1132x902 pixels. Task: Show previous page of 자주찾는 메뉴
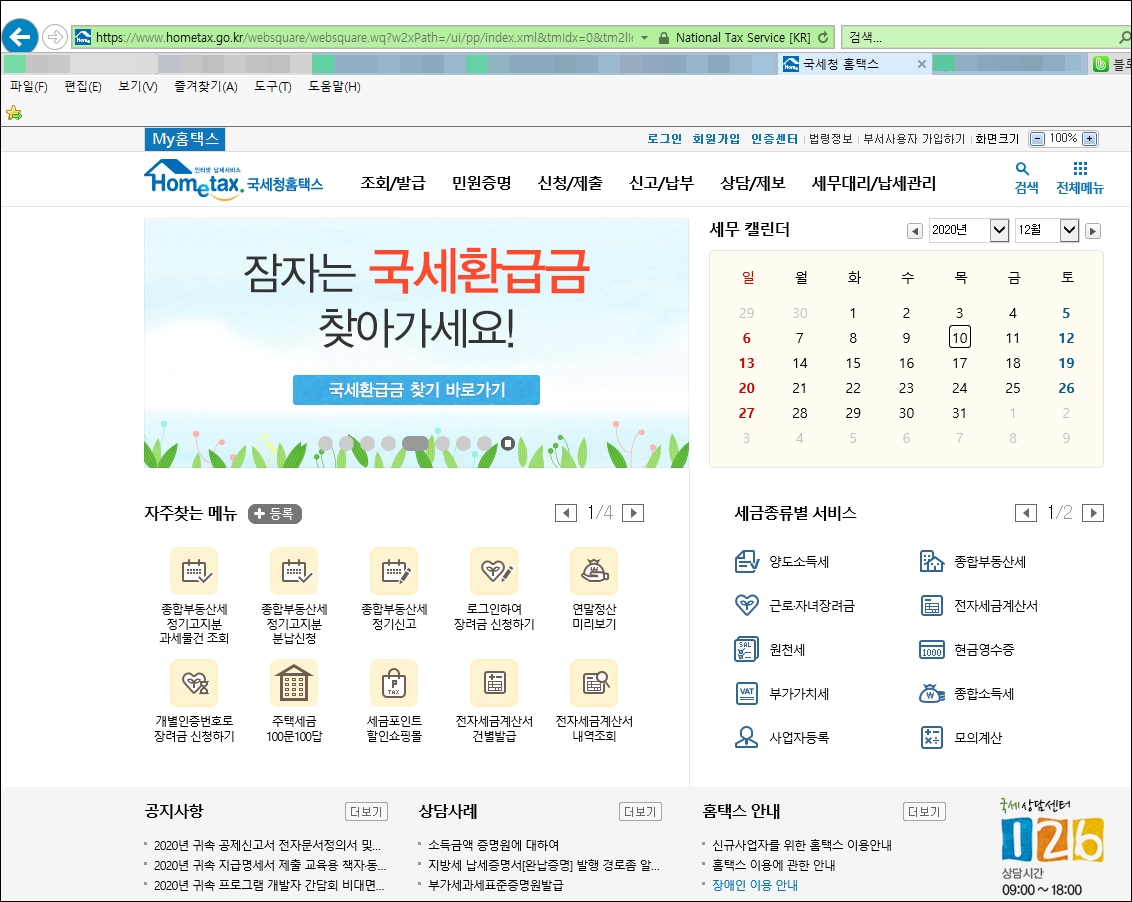coord(566,513)
